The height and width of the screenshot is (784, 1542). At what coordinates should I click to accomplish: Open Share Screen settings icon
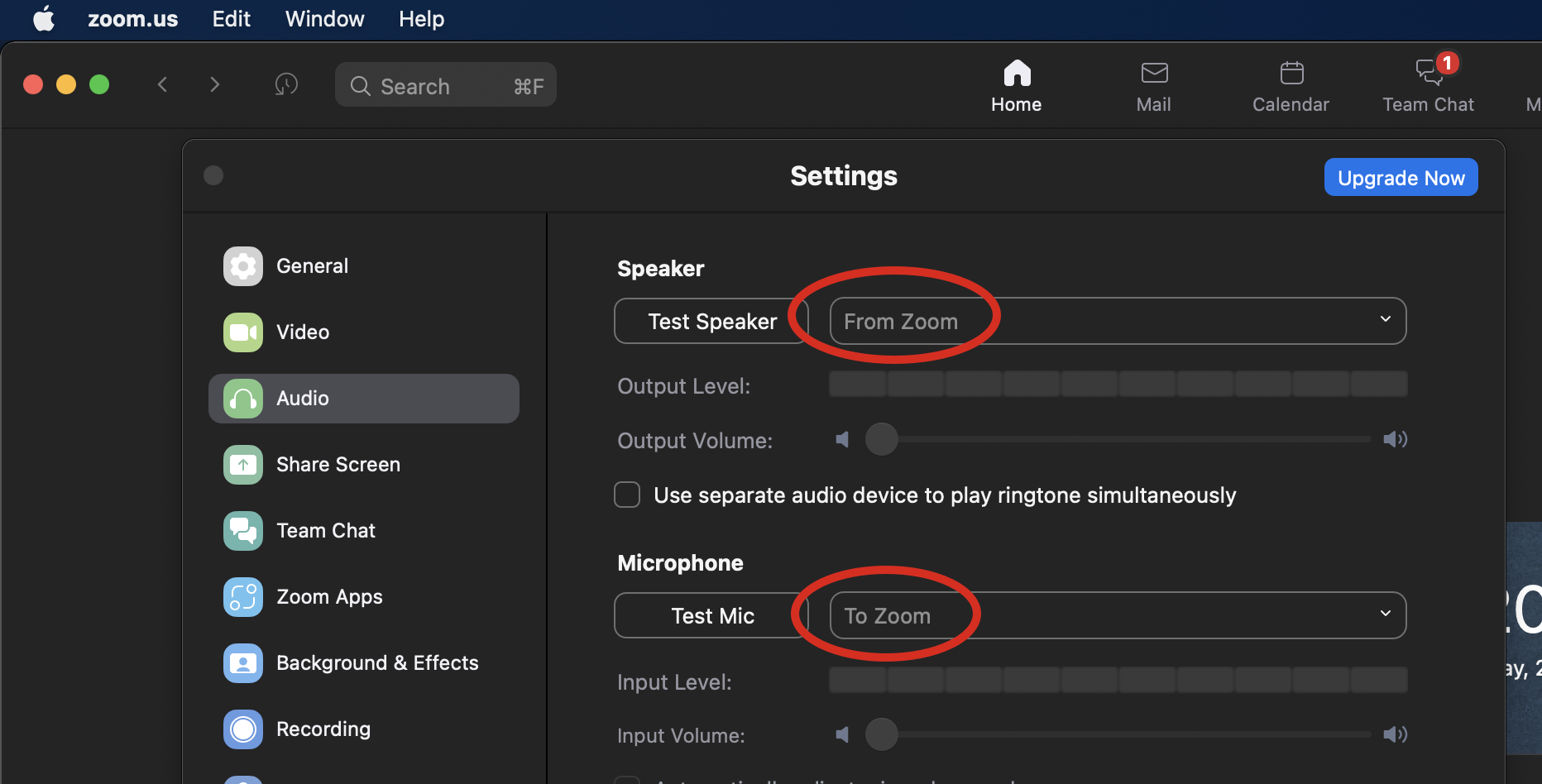click(x=243, y=465)
